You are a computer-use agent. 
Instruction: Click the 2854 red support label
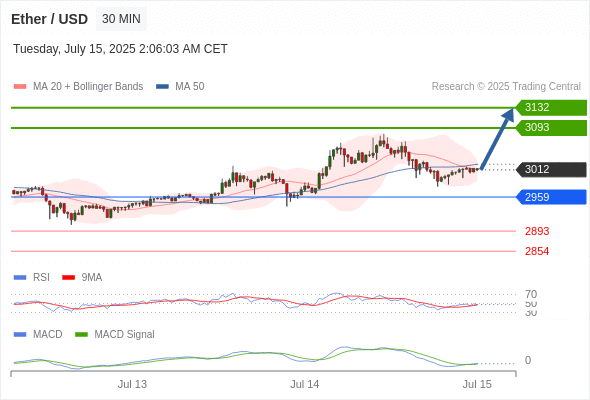click(x=537, y=251)
